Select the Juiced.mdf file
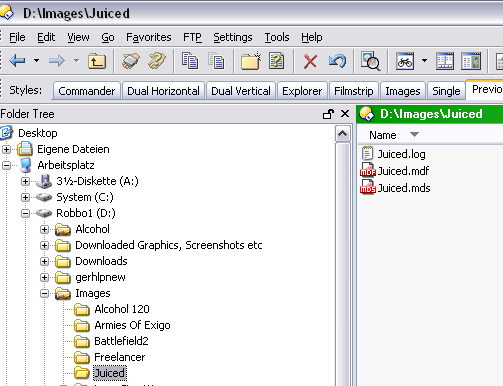This screenshot has width=503, height=386. tap(395, 171)
